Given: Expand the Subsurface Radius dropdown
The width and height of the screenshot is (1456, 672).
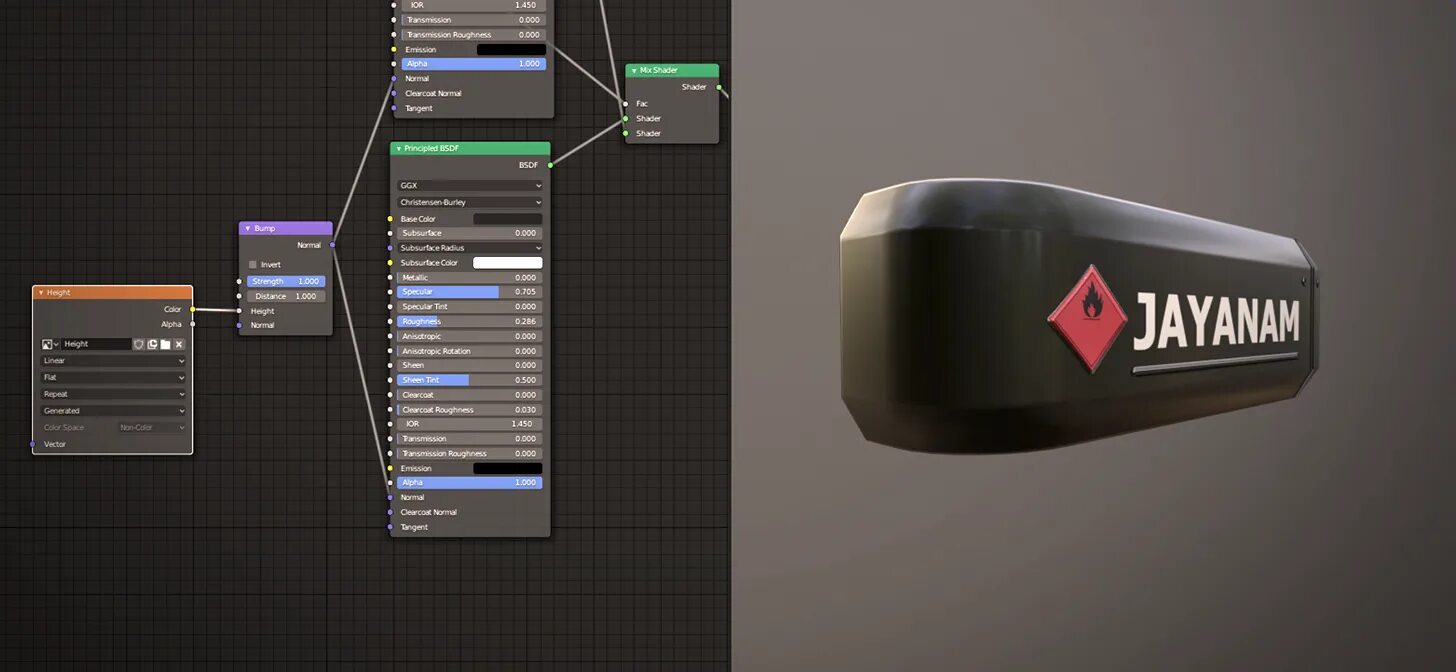Looking at the screenshot, I should point(470,248).
